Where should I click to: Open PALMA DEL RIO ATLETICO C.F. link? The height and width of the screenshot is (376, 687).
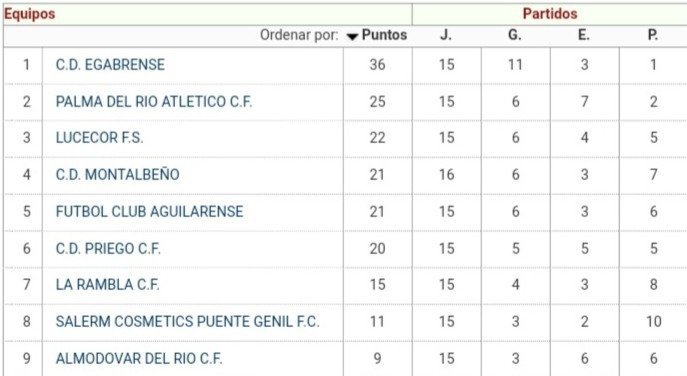(154, 102)
